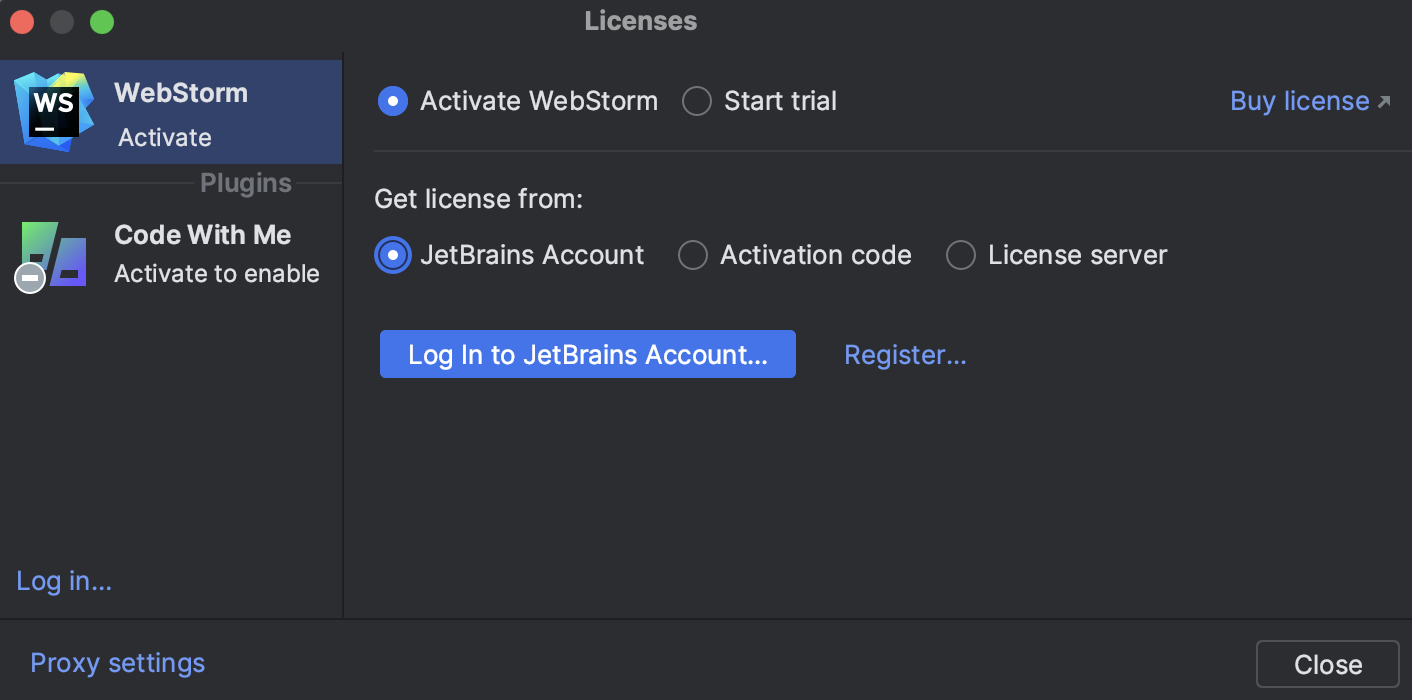The image size is (1412, 700).
Task: Click the Plugins section label
Action: 245,182
